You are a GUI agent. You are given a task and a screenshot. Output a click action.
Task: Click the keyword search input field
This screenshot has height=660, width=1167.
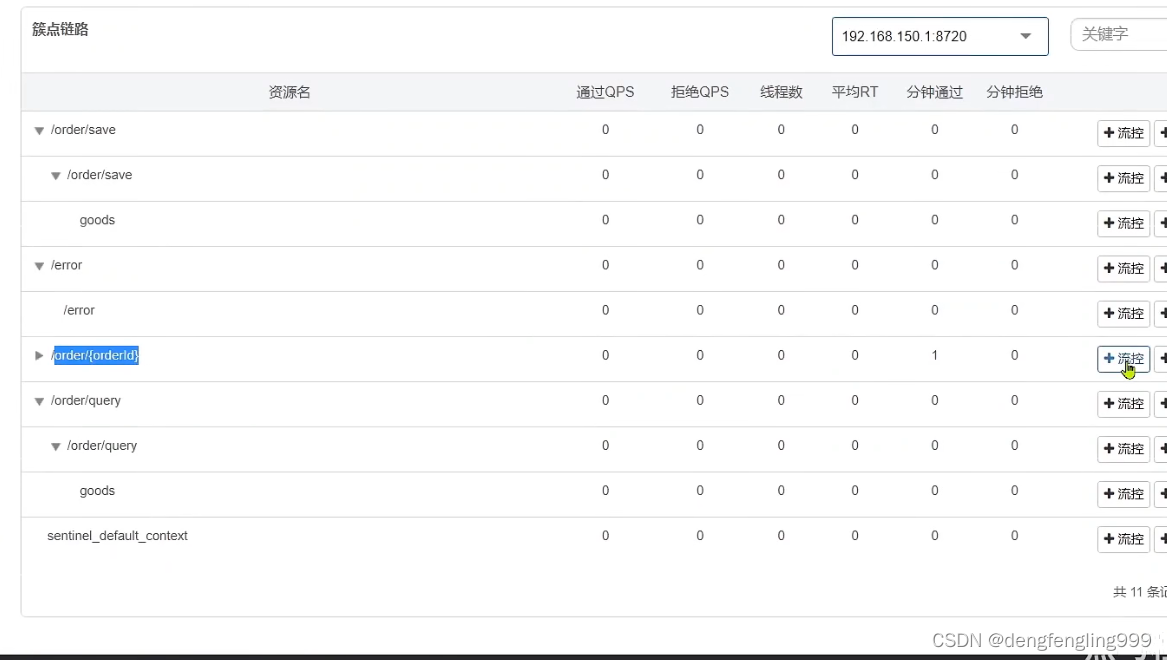(1120, 35)
